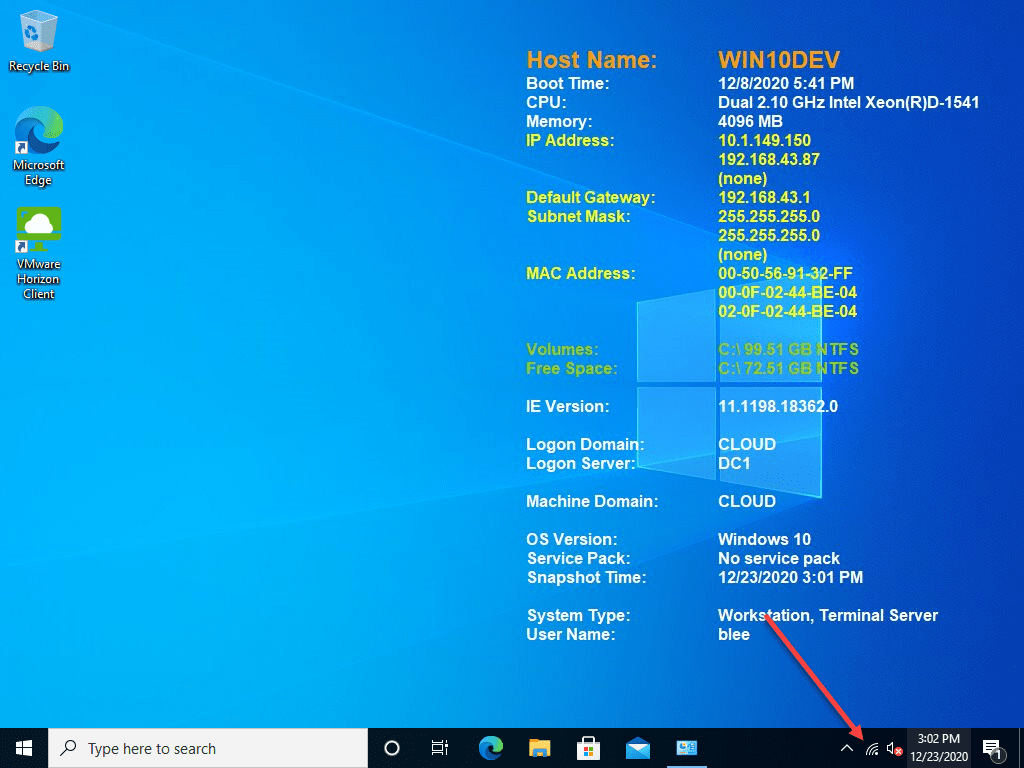Image resolution: width=1024 pixels, height=768 pixels.
Task: Expand the hidden system tray icons
Action: click(x=847, y=748)
